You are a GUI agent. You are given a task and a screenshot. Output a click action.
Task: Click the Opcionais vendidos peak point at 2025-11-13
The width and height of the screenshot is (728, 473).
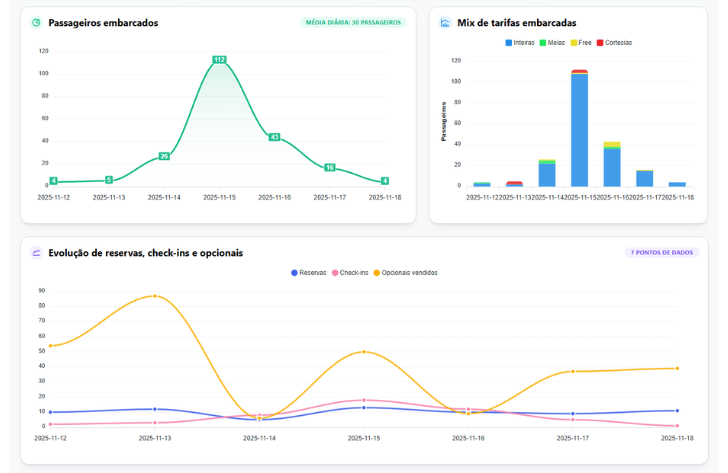tap(154, 296)
